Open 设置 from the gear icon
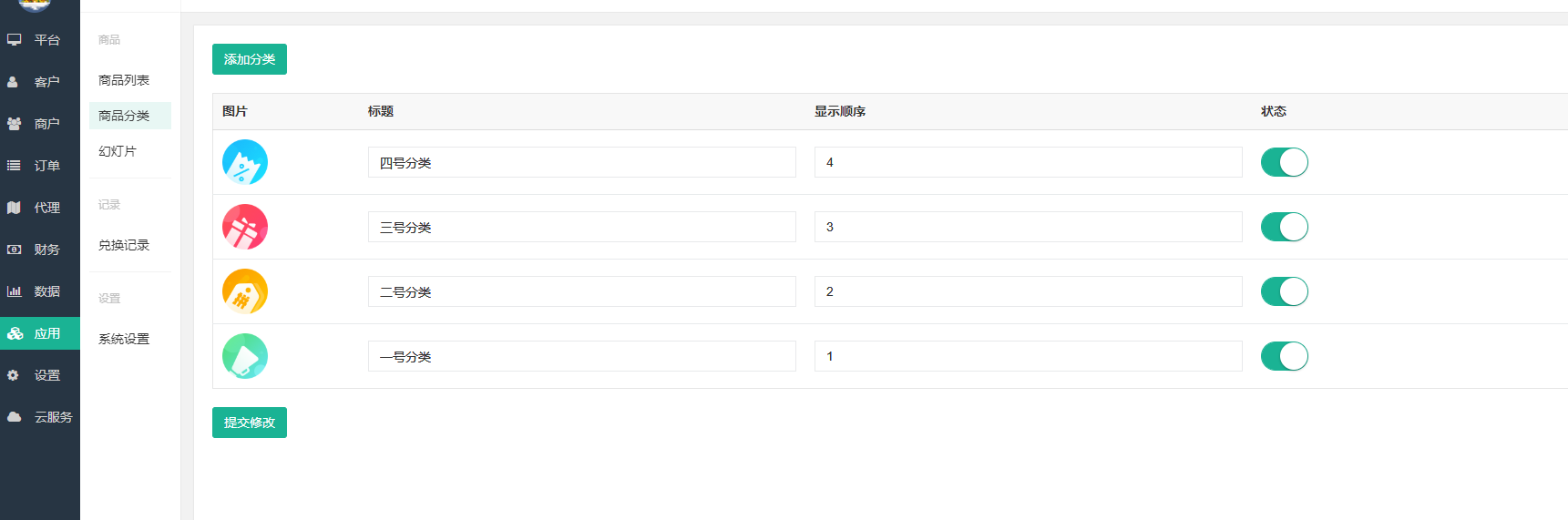This screenshot has width=1568, height=520. (14, 375)
